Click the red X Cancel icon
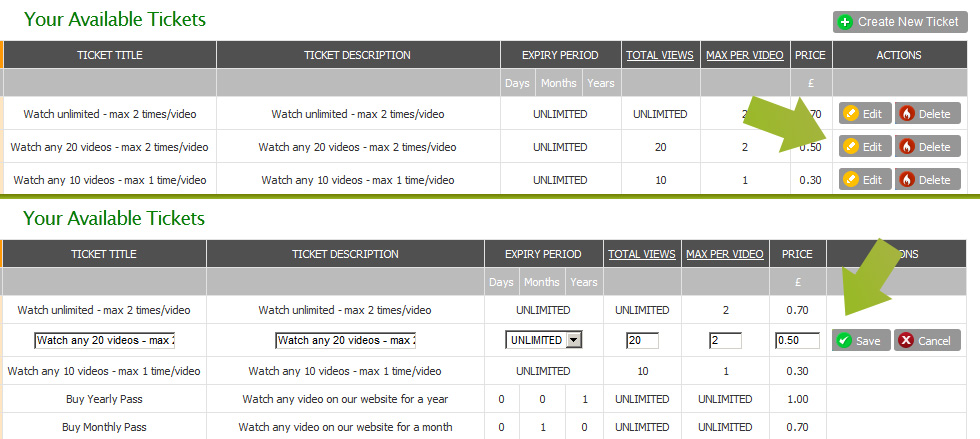Viewport: 980px width, 439px height. click(x=906, y=341)
